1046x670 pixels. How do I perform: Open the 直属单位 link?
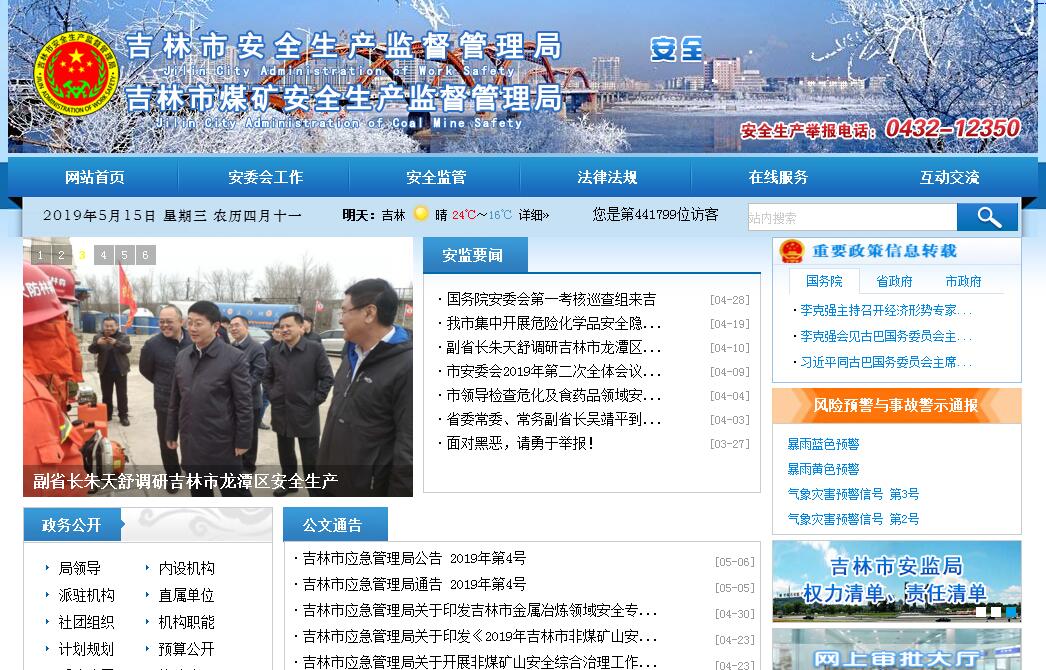coord(187,595)
